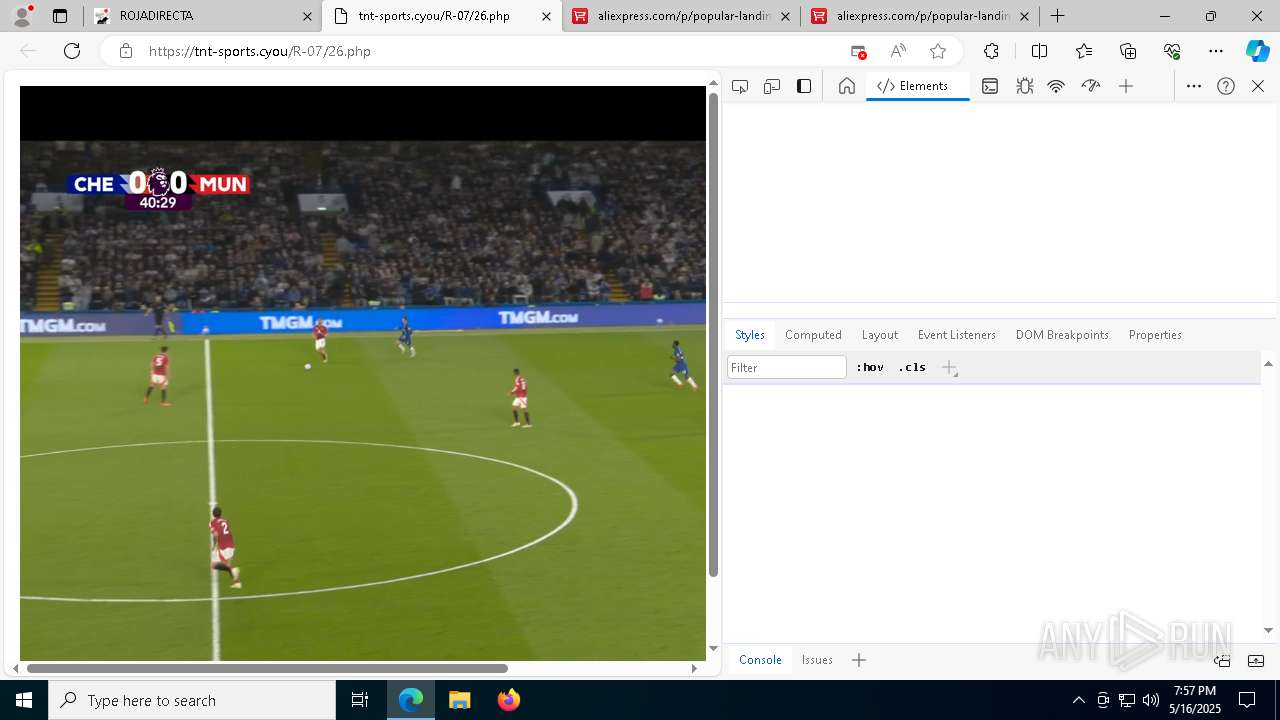This screenshot has width=1280, height=720.
Task: Switch to the ROJADIRECTA browser tab
Action: tap(203, 16)
